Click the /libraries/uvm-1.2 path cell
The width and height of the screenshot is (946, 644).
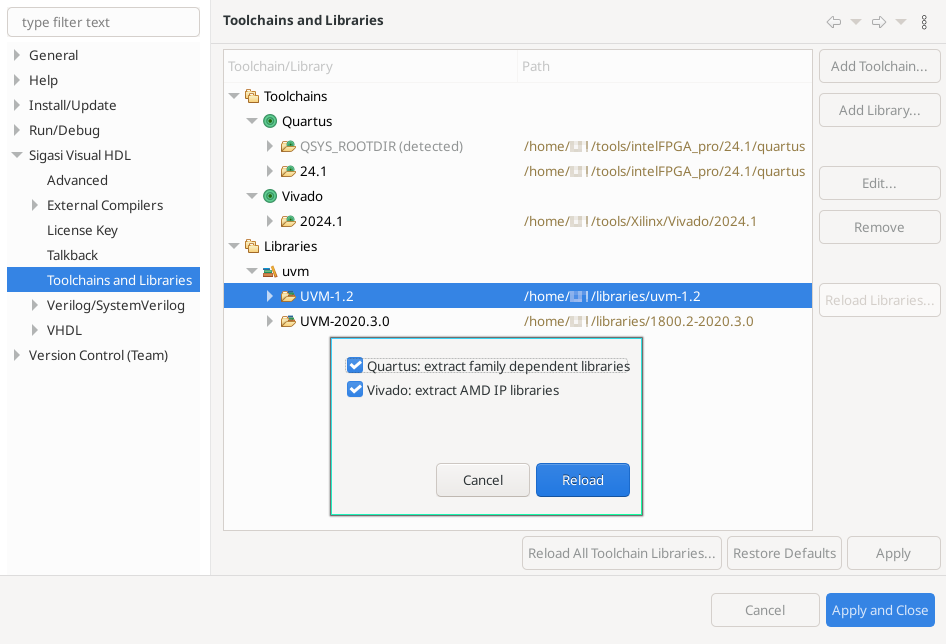(612, 296)
